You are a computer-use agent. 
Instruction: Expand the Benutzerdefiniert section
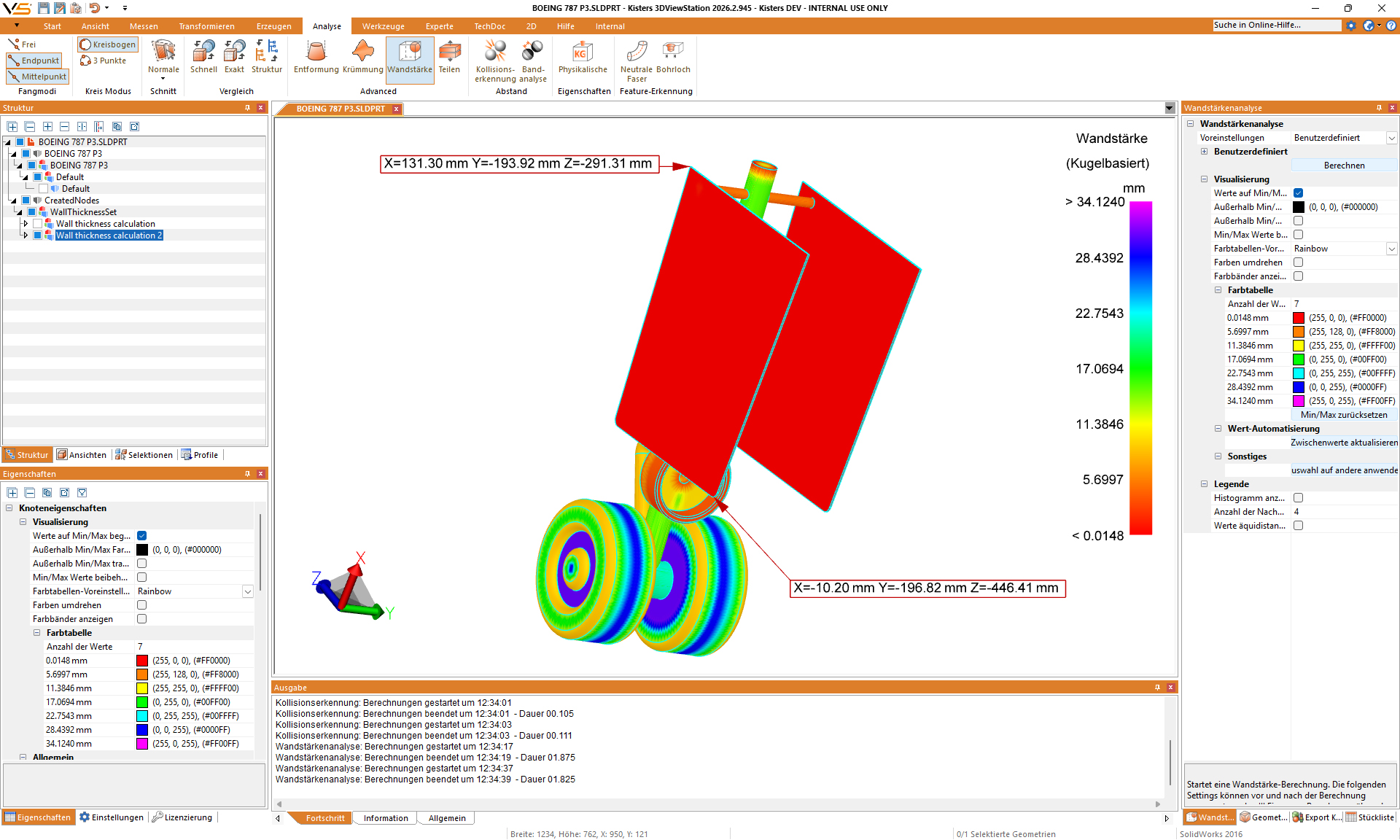point(1205,152)
